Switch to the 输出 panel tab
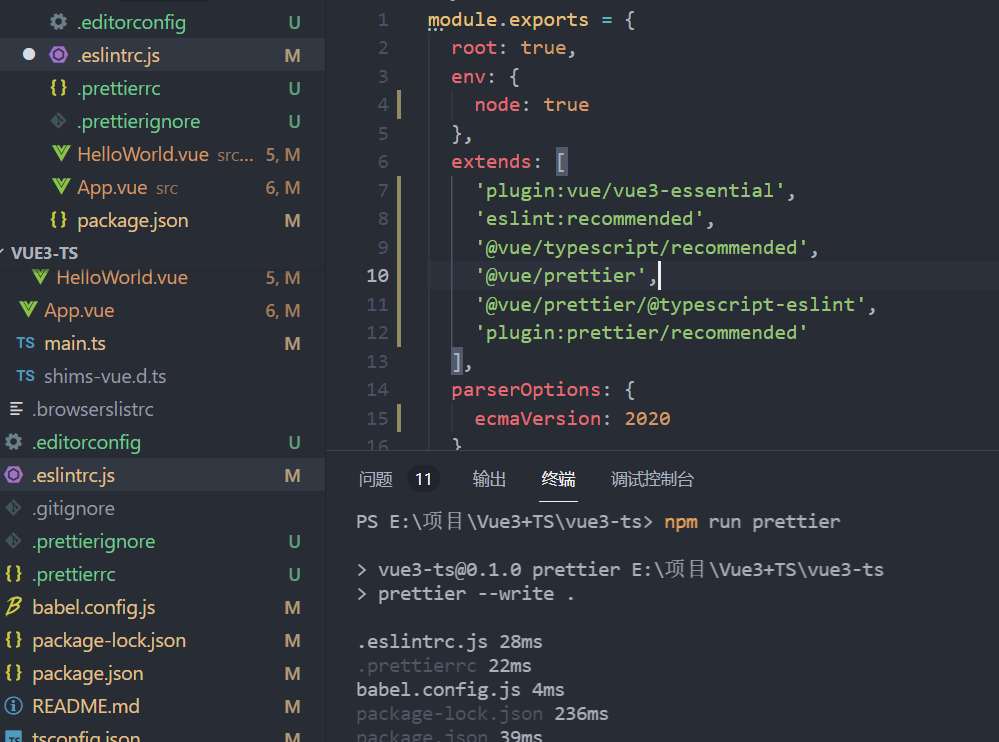The height and width of the screenshot is (742, 999). click(x=489, y=479)
